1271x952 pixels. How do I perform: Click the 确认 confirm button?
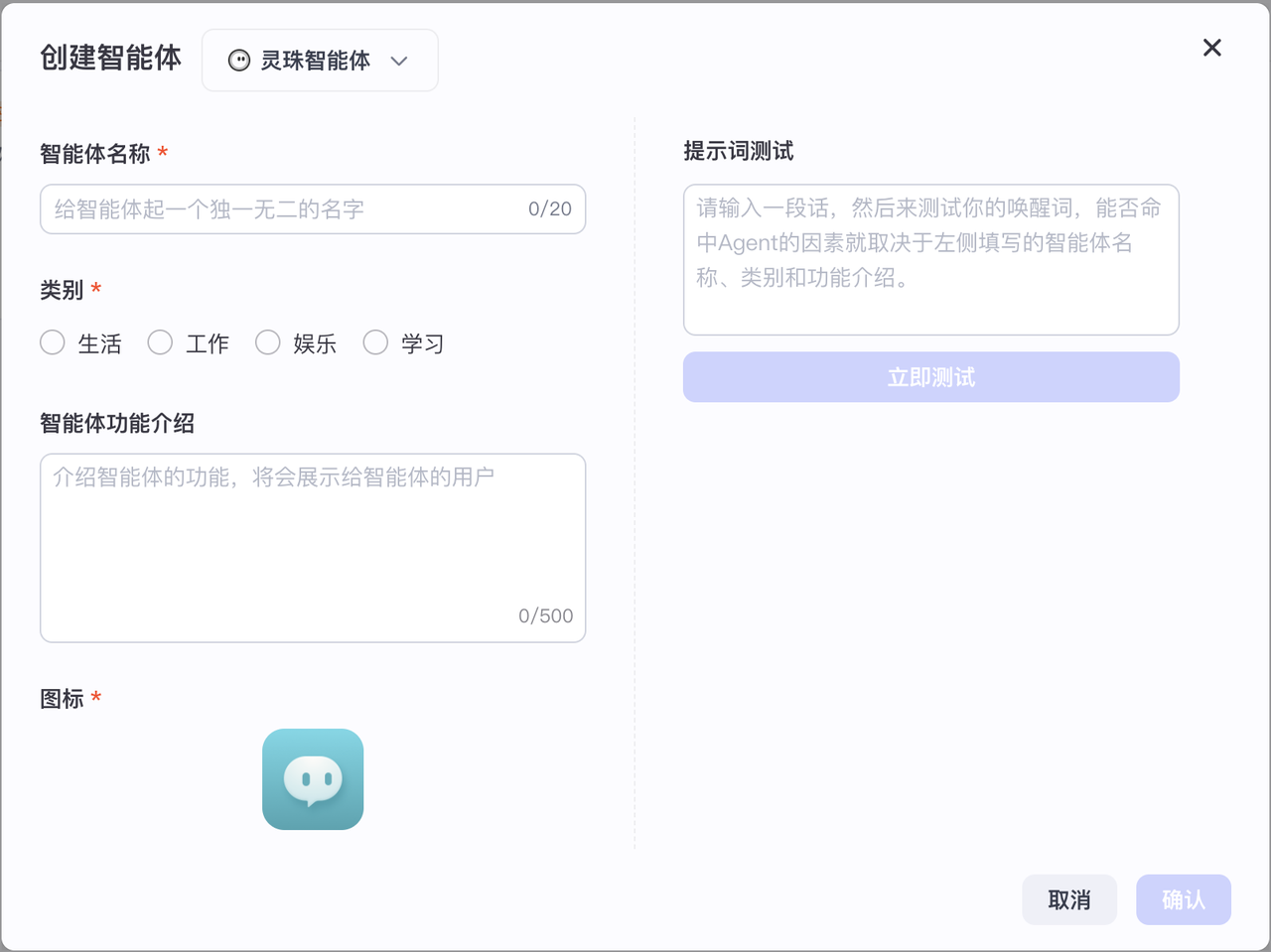coord(1184,899)
